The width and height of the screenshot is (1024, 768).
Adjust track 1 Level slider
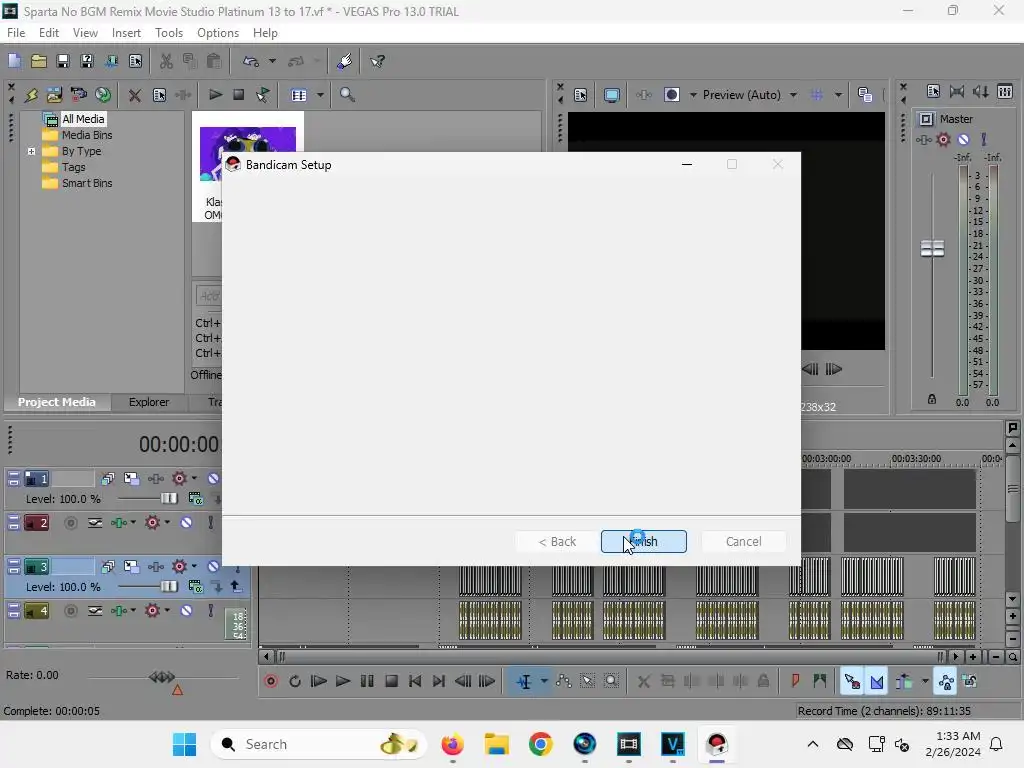[168, 498]
